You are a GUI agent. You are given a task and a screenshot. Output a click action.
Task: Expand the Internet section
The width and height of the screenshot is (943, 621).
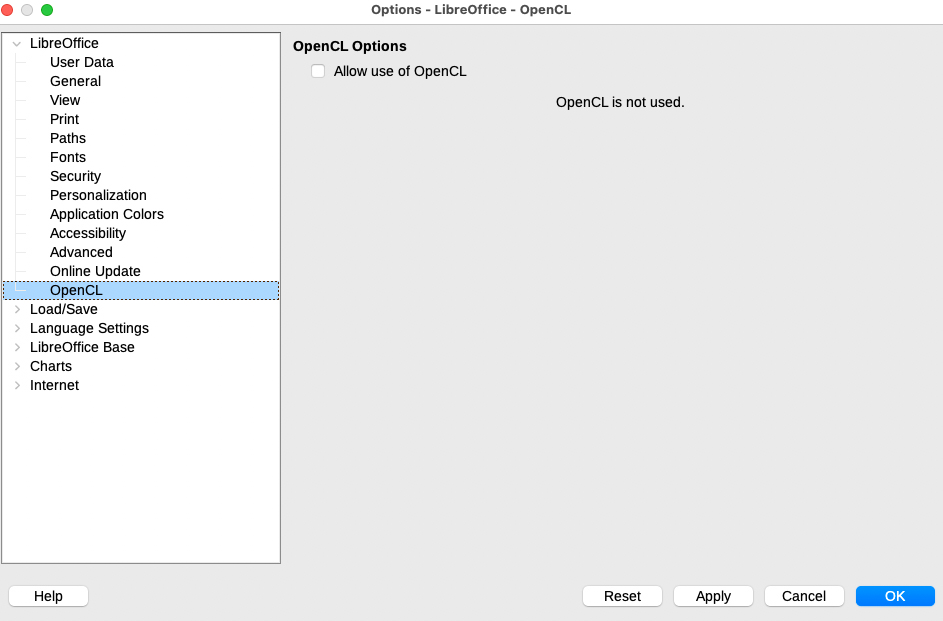click(17, 385)
